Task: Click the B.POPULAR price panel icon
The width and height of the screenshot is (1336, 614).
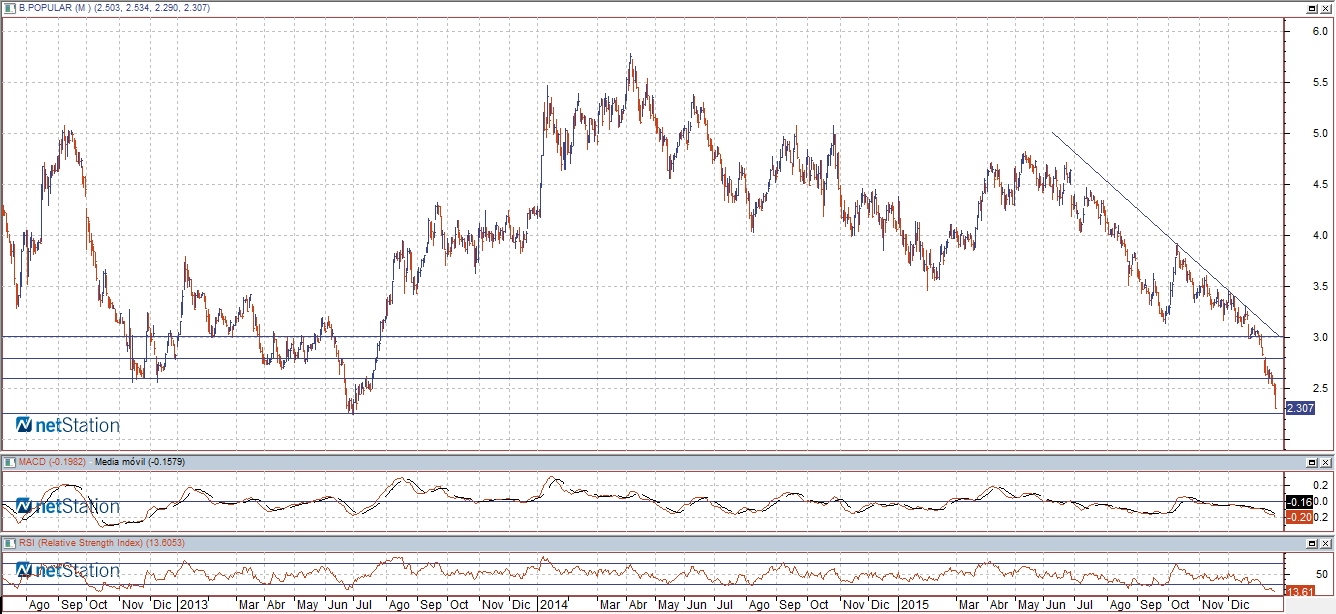Action: click(9, 8)
